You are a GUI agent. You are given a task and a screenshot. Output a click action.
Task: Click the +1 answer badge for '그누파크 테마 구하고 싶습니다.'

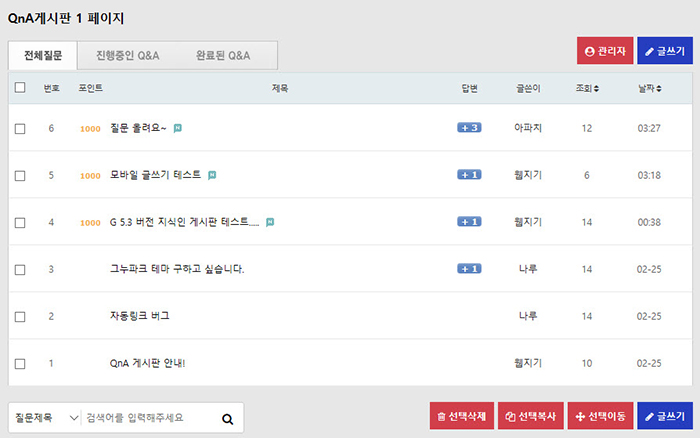click(x=469, y=268)
